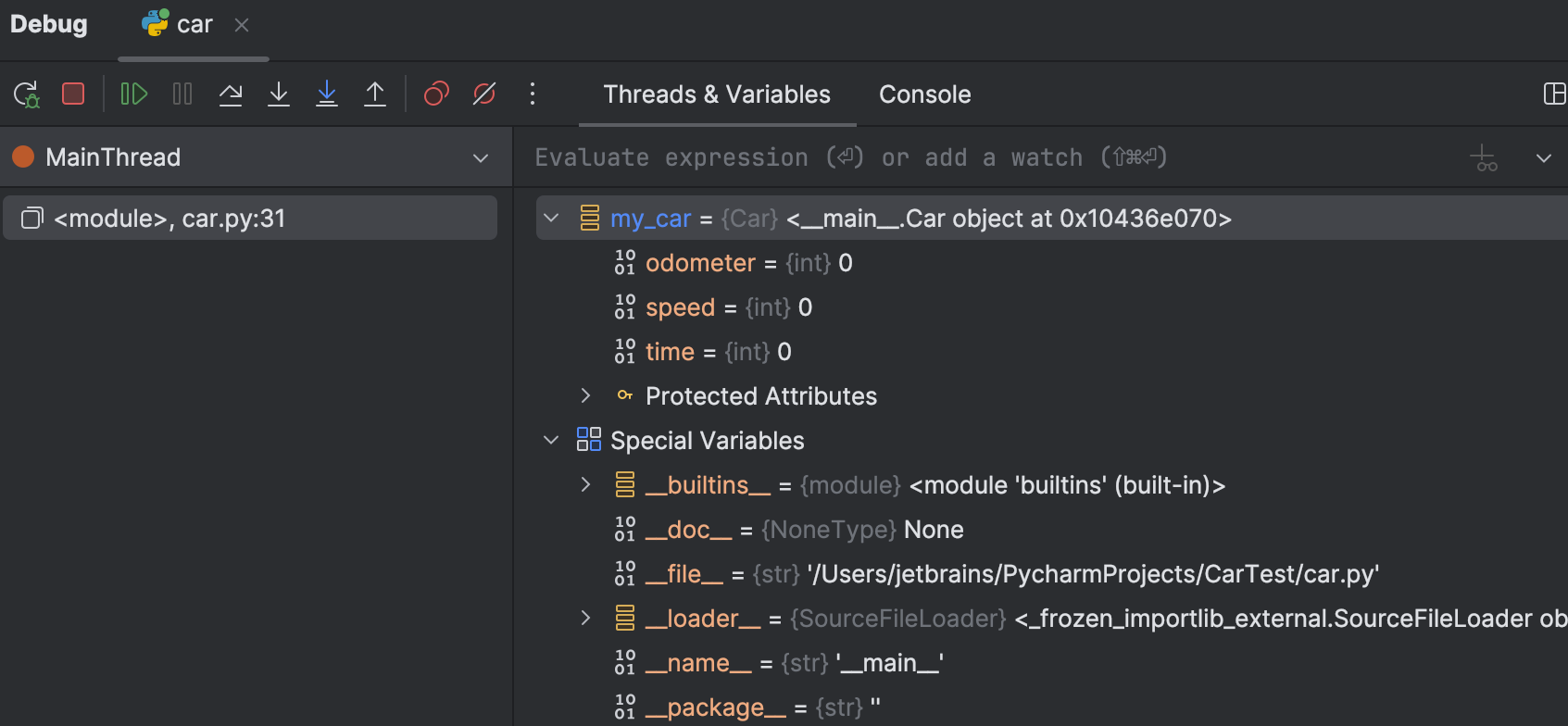This screenshot has width=1568, height=726.
Task: Resume program execution
Action: tap(134, 94)
